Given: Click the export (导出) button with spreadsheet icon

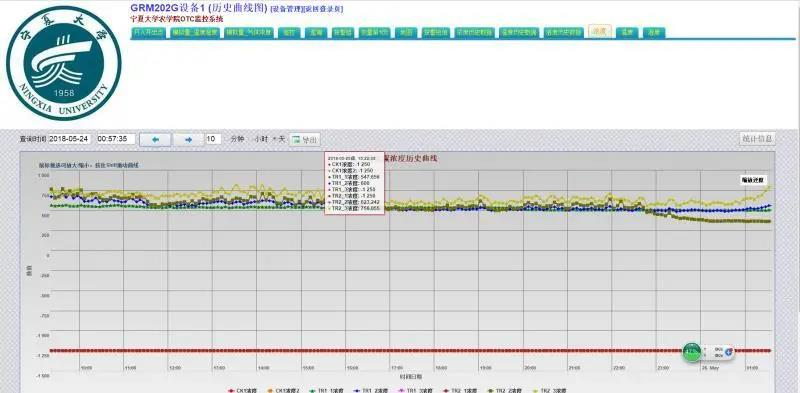Looking at the screenshot, I should coord(305,139).
